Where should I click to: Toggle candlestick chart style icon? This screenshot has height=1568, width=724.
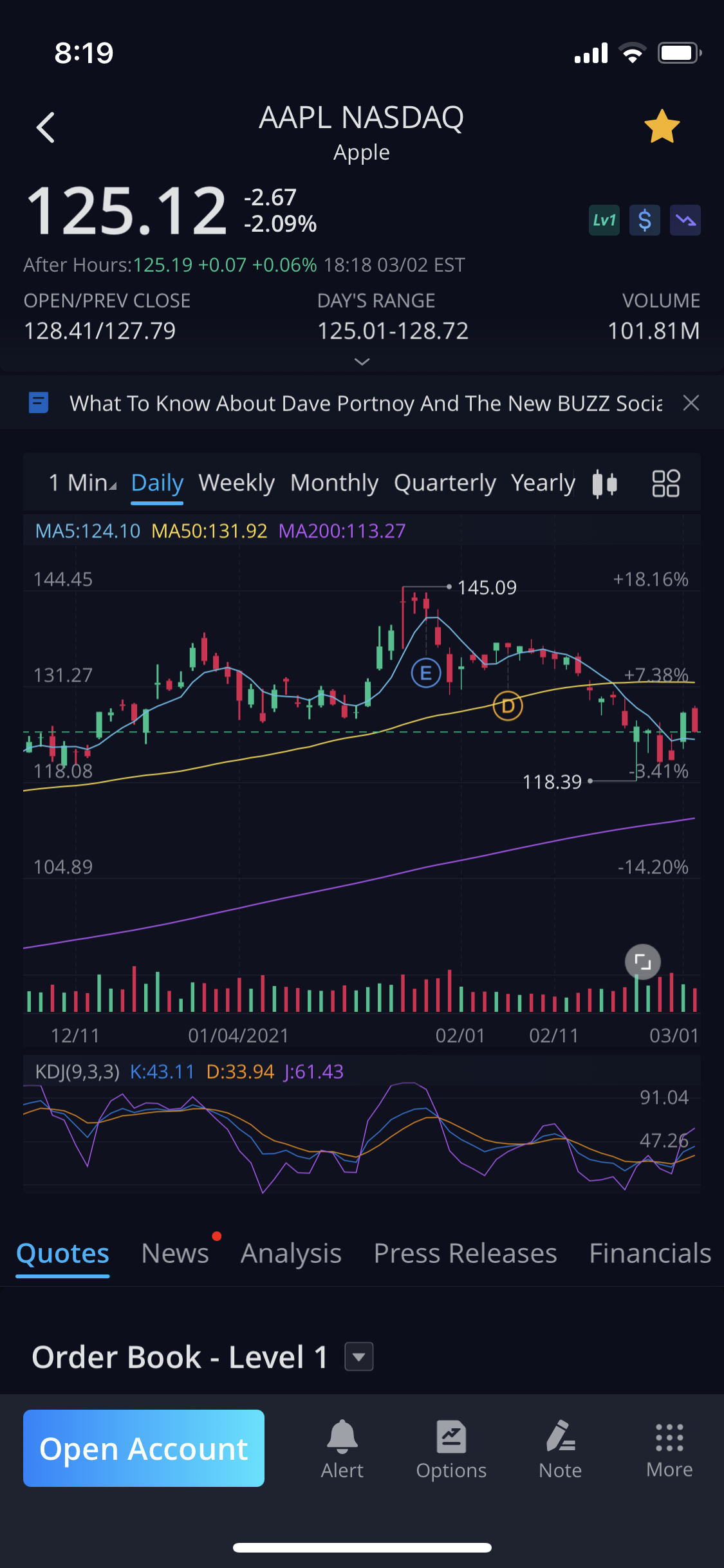pos(604,483)
